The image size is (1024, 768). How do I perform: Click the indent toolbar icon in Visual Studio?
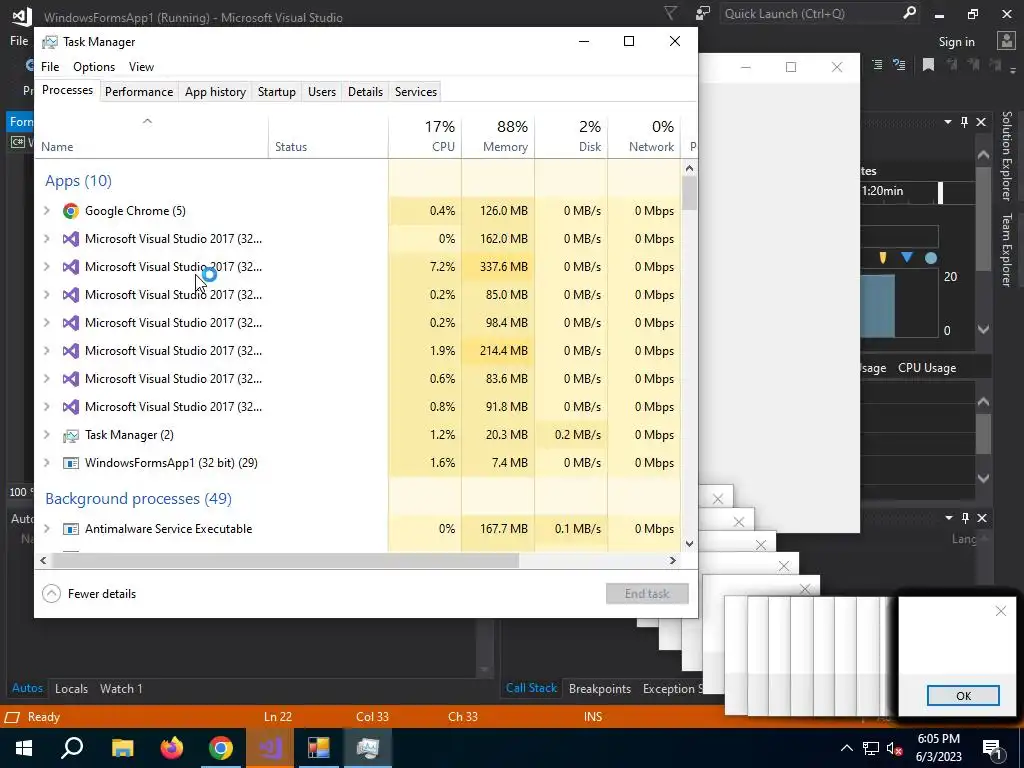pos(877,65)
